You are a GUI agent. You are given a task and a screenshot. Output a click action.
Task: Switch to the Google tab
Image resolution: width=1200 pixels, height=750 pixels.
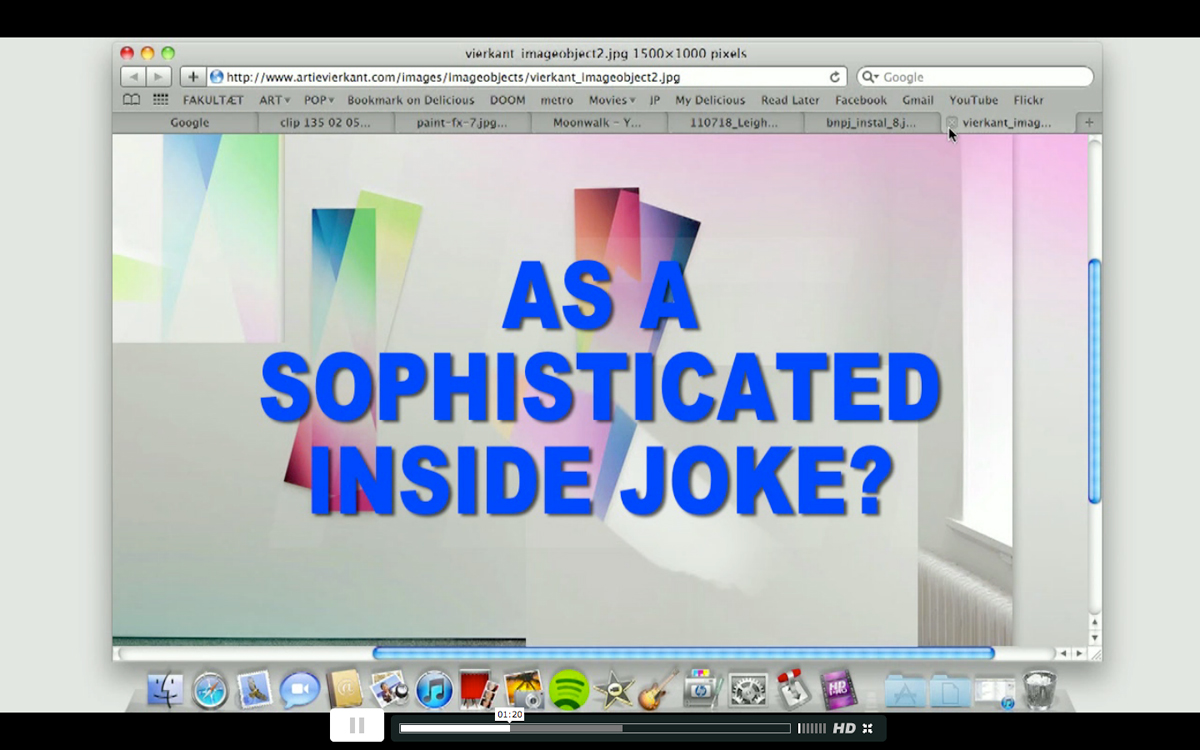click(x=189, y=123)
